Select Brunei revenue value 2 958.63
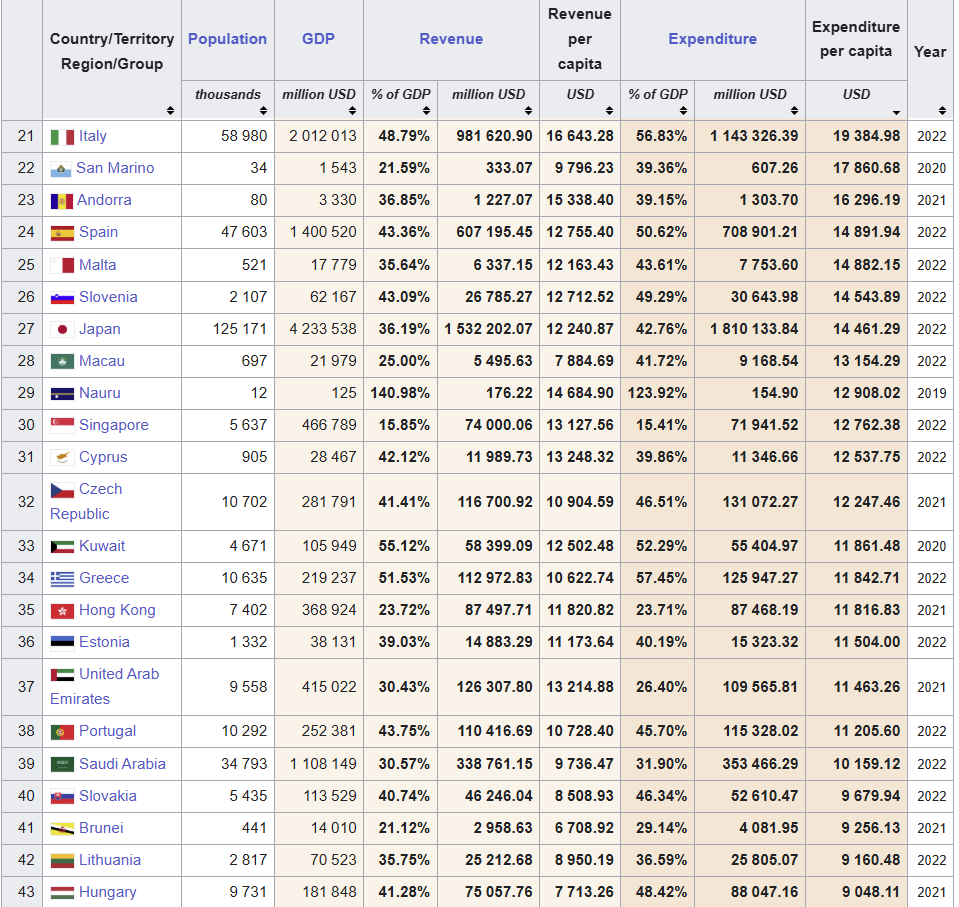959x907 pixels. point(503,828)
